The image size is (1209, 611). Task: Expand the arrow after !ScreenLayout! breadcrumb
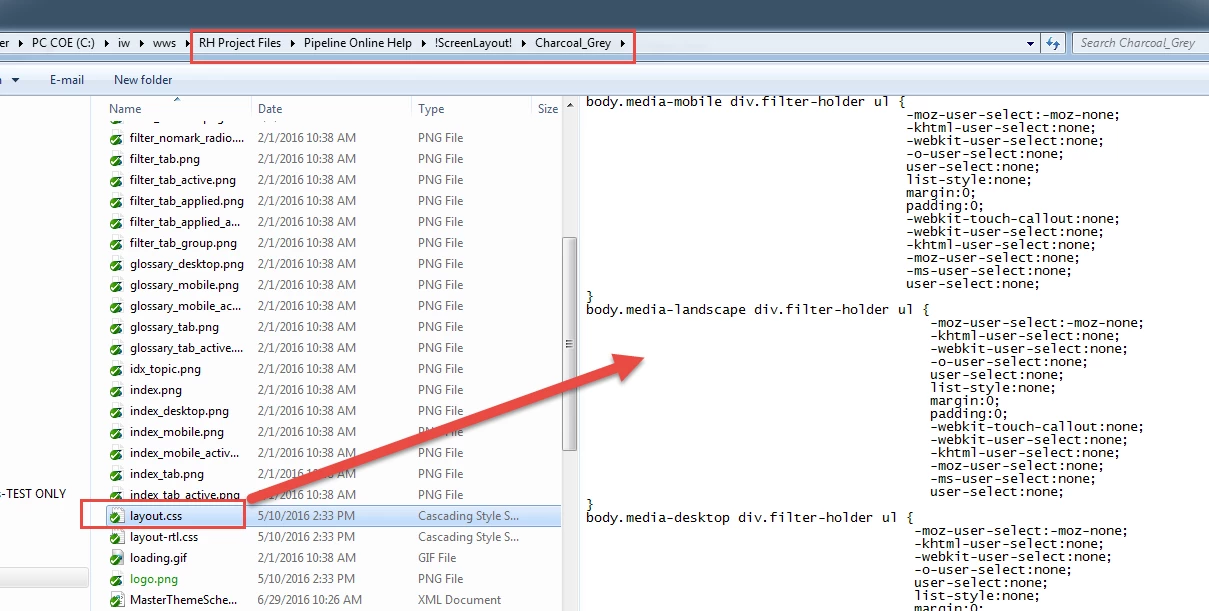tap(523, 43)
